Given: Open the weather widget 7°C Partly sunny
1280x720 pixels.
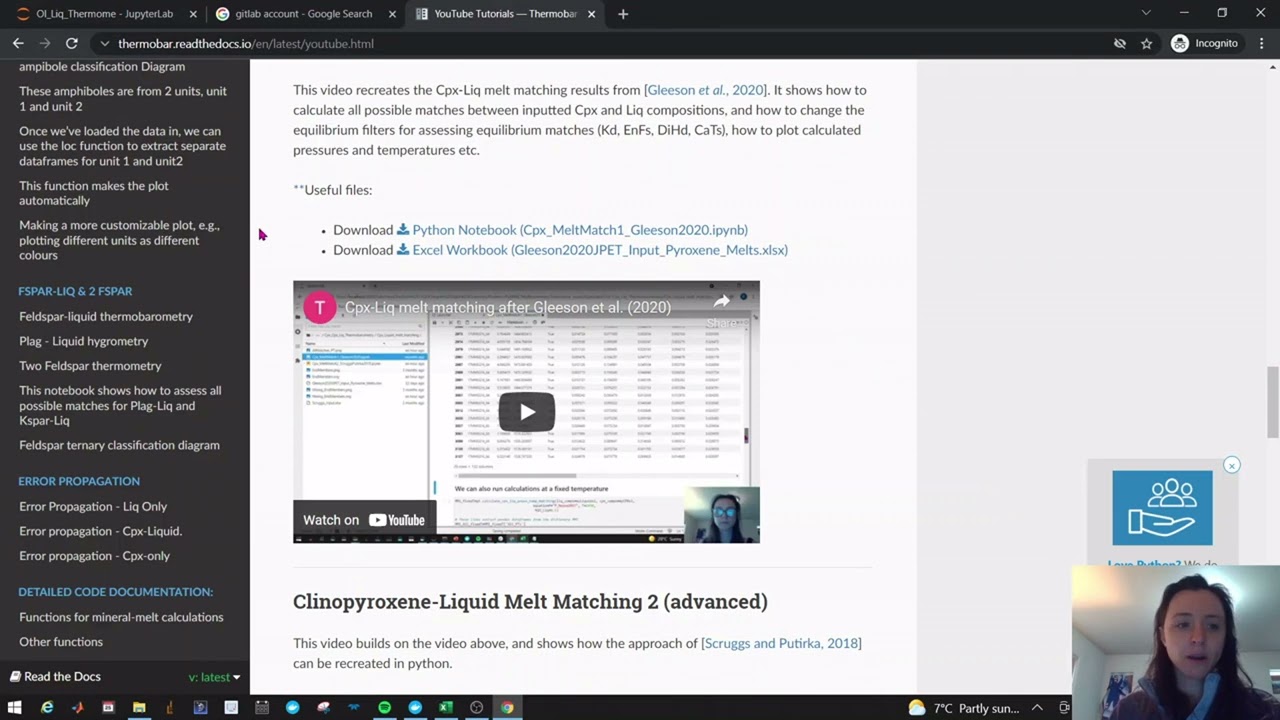Looking at the screenshot, I should pos(964,708).
